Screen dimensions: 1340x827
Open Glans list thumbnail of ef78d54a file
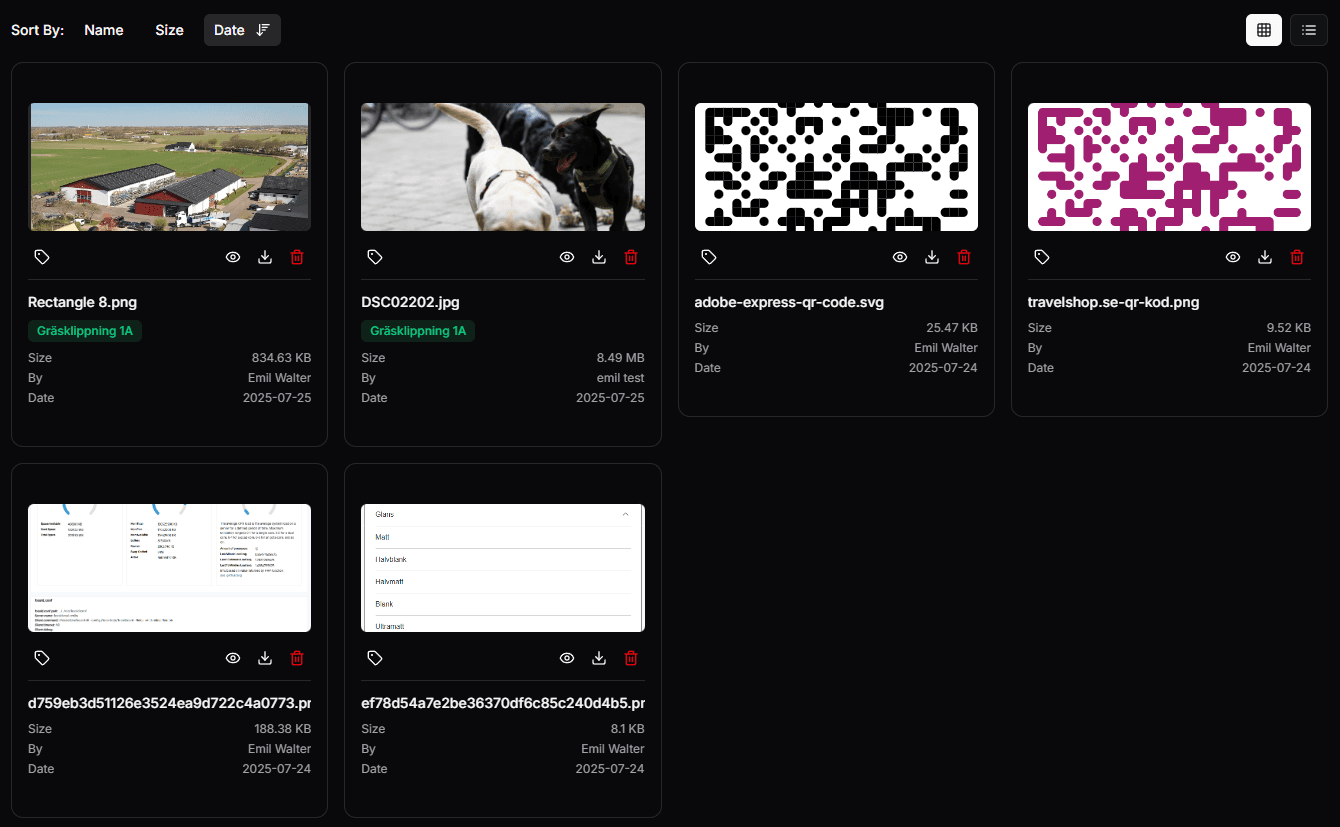click(x=503, y=568)
